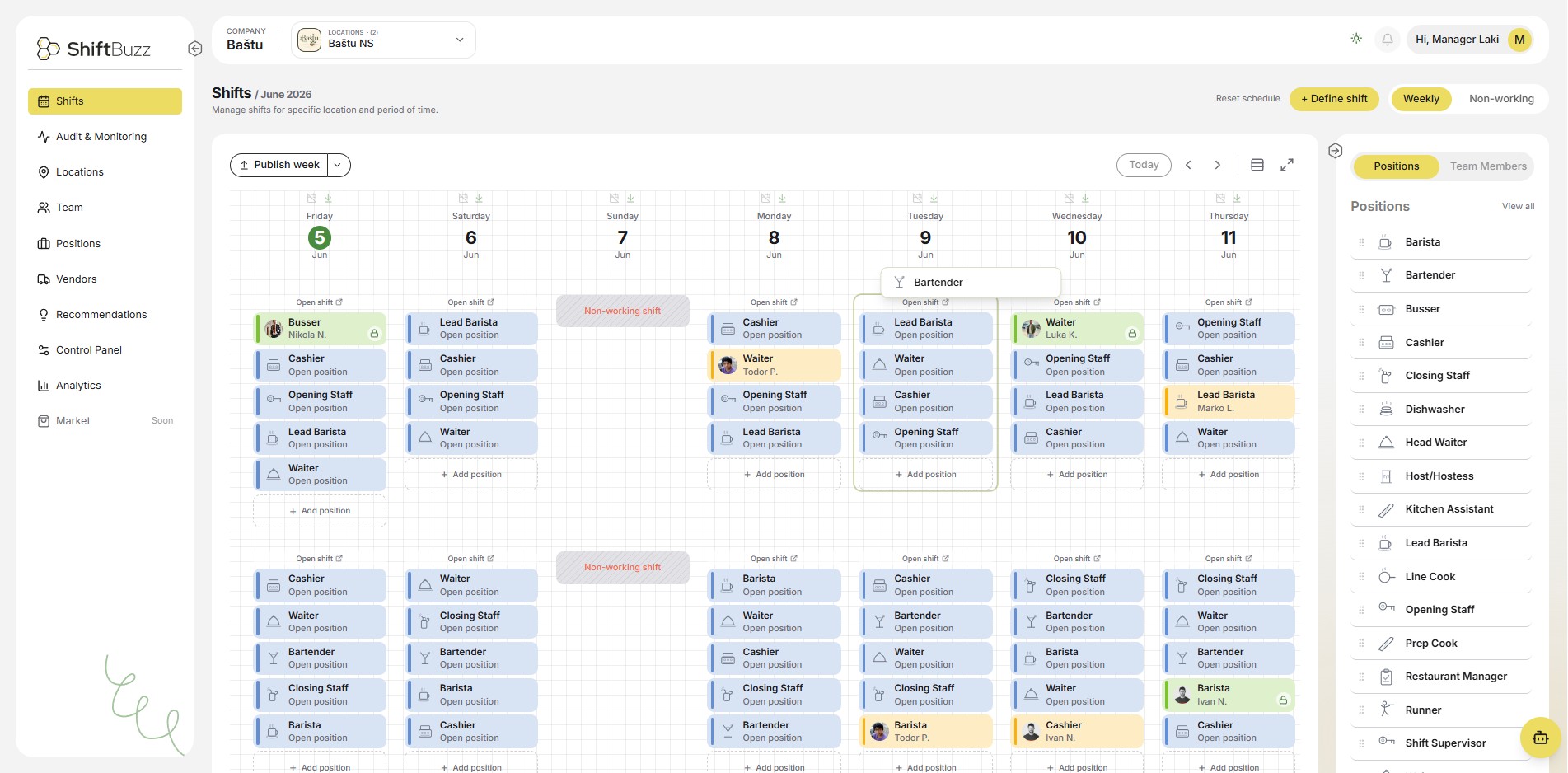The height and width of the screenshot is (773, 1568).
Task: Select Barista Todor P. card on Tuesday
Action: 926,732
